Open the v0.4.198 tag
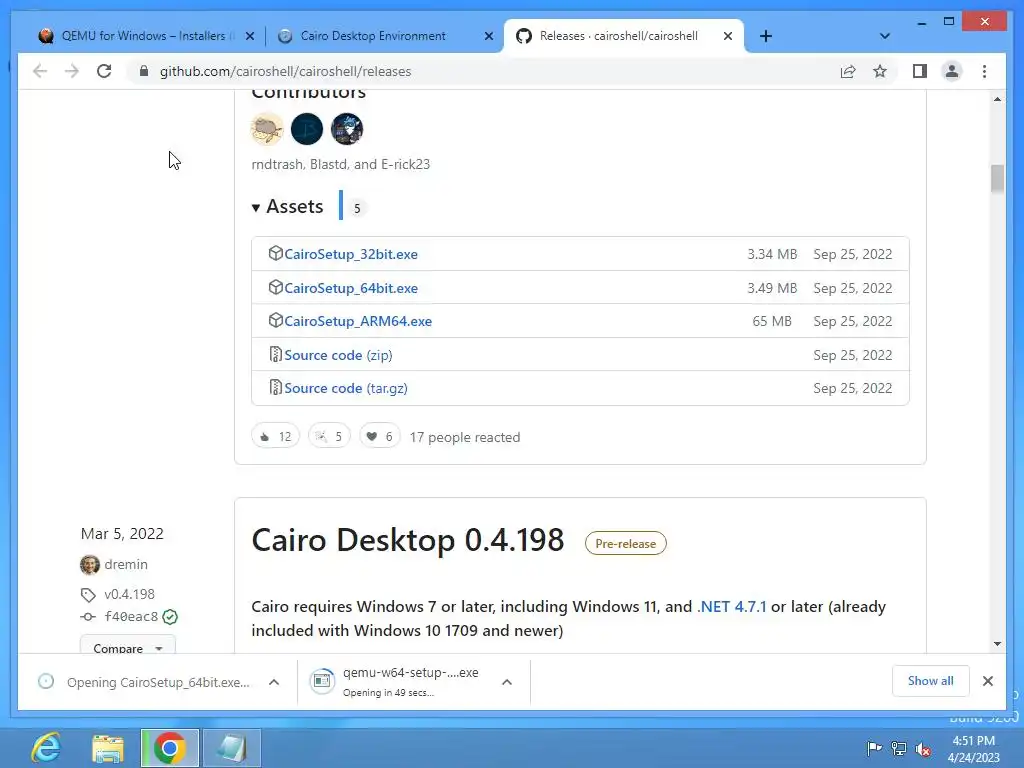 pos(129,594)
